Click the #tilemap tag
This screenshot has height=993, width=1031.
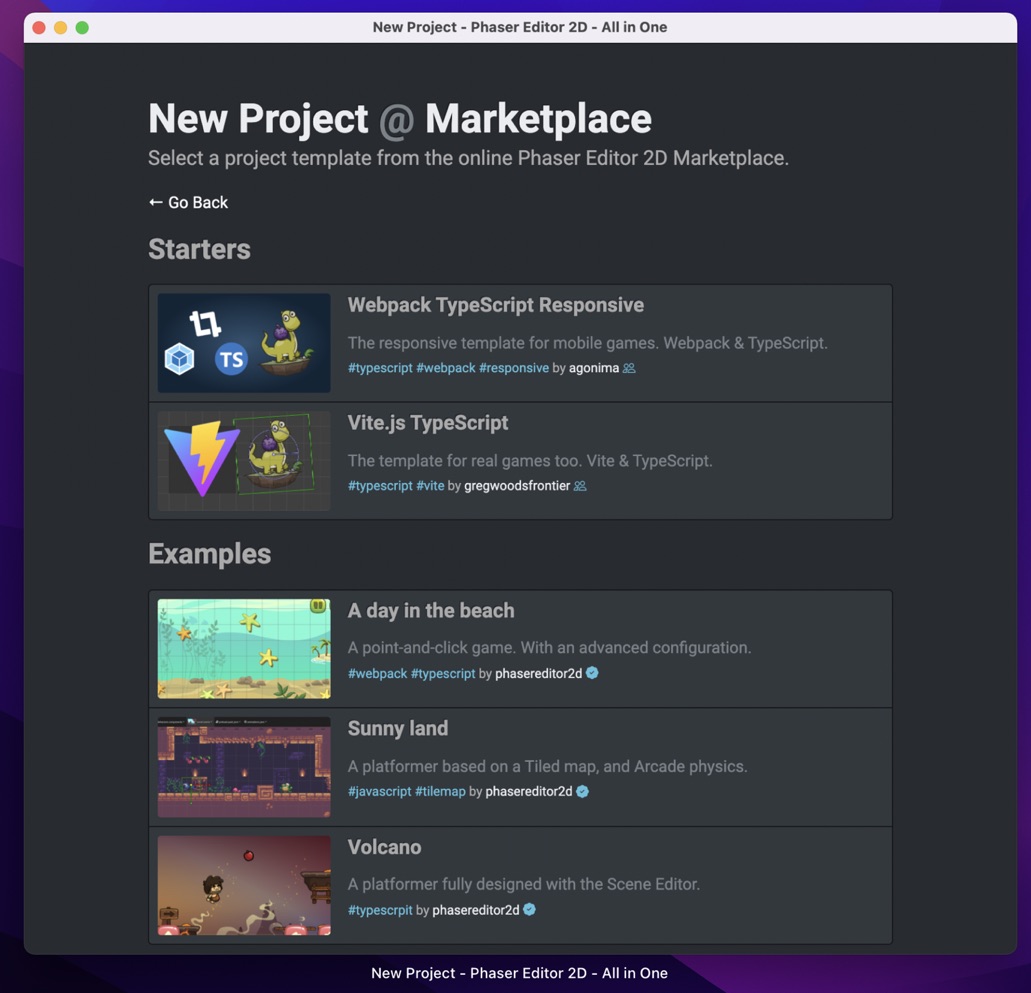pos(440,792)
